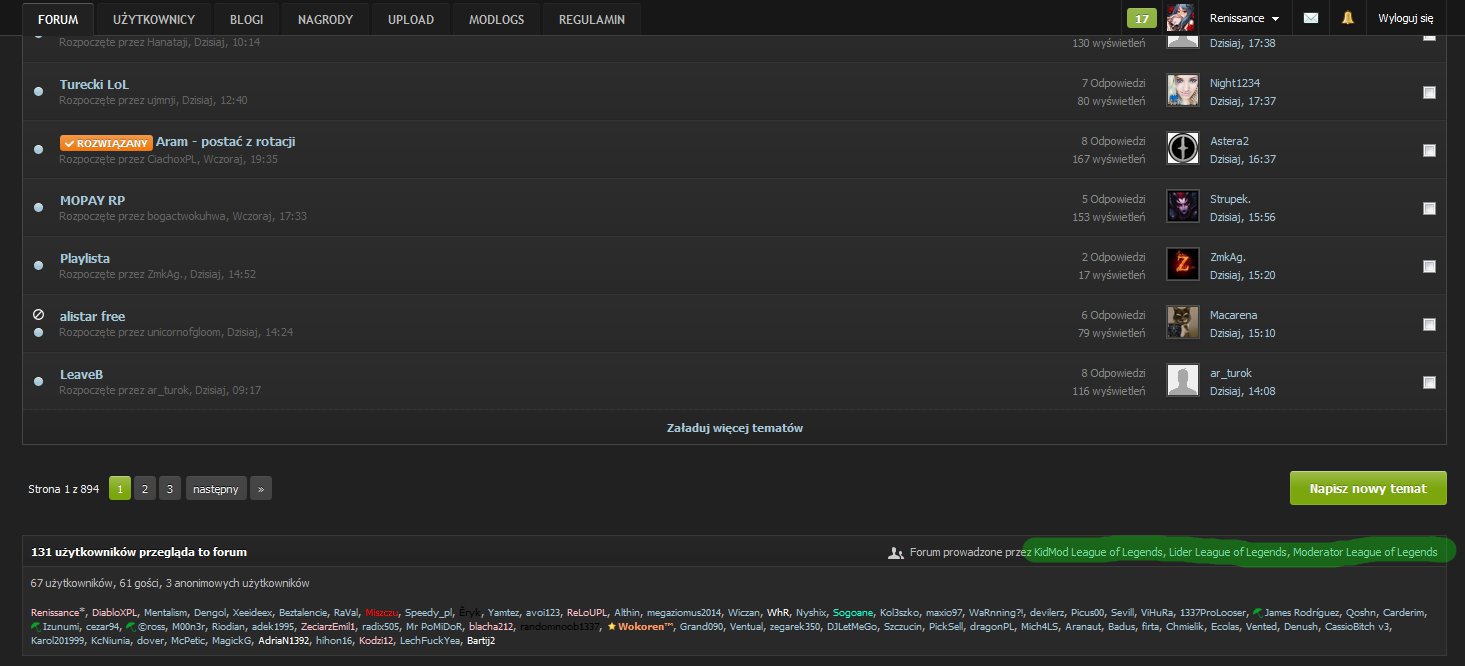This screenshot has height=666, width=1465.
Task: Tick the checkbox for MOPAY RP topic
Action: click(1429, 208)
